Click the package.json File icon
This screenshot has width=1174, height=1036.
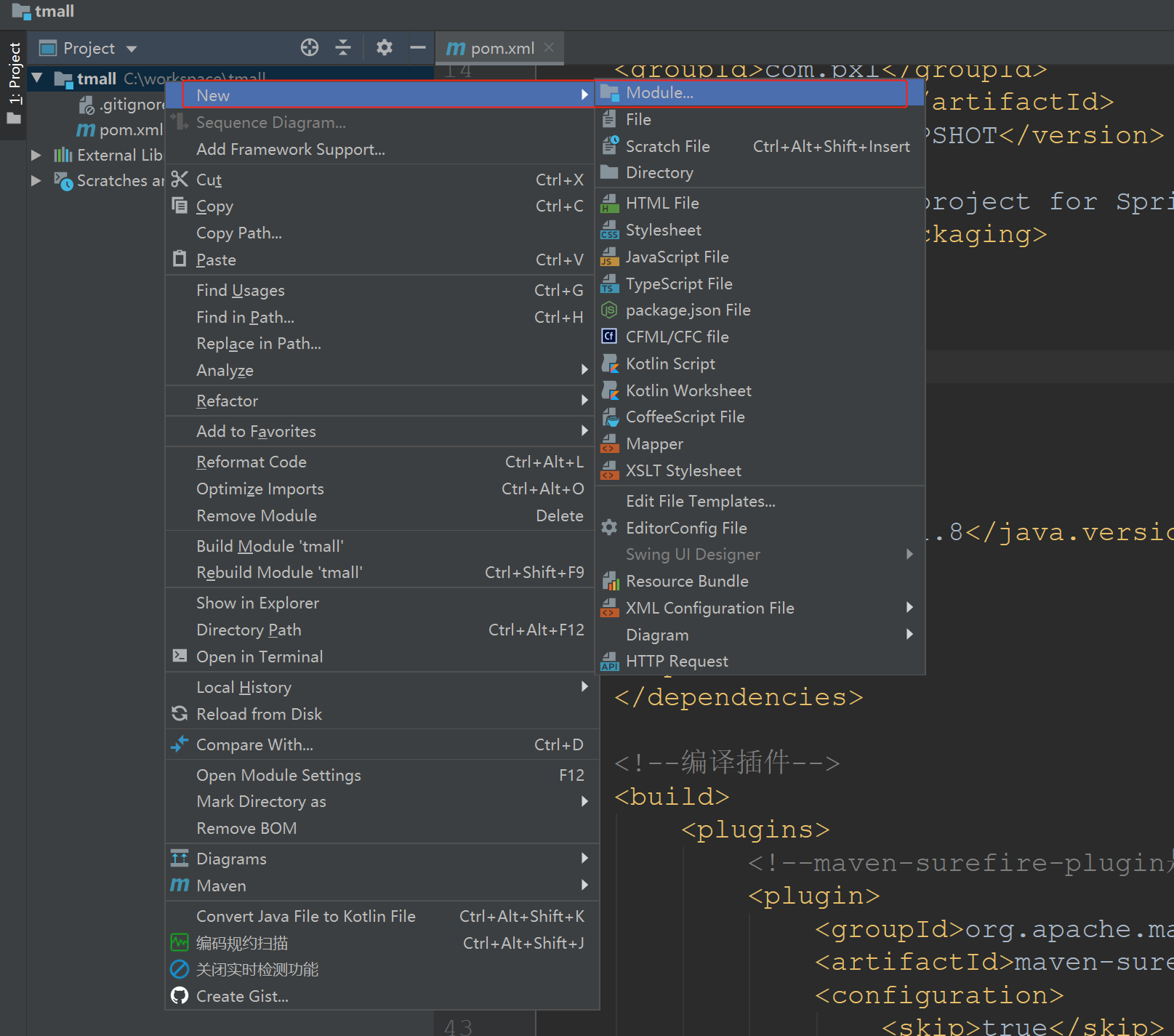610,310
